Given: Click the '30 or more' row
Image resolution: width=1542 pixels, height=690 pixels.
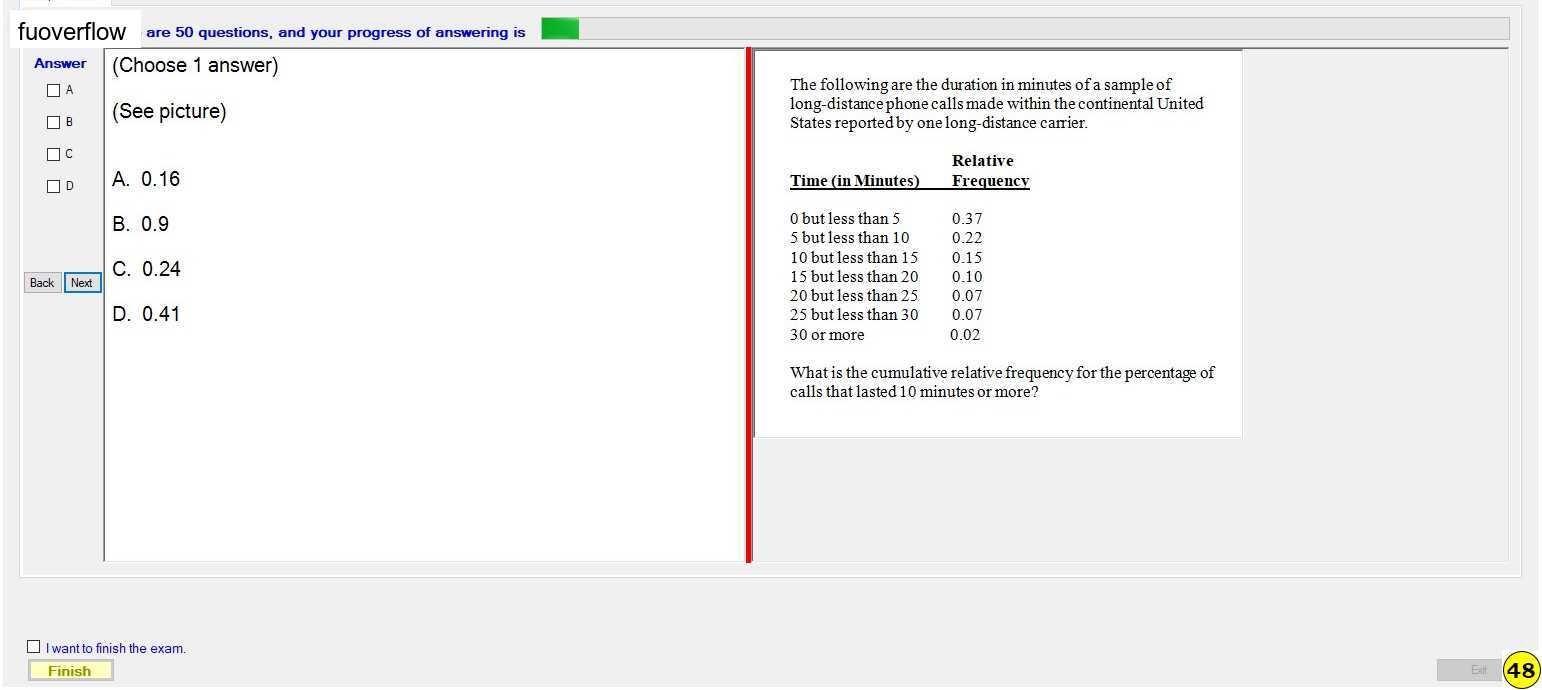Looking at the screenshot, I should click(x=885, y=335).
